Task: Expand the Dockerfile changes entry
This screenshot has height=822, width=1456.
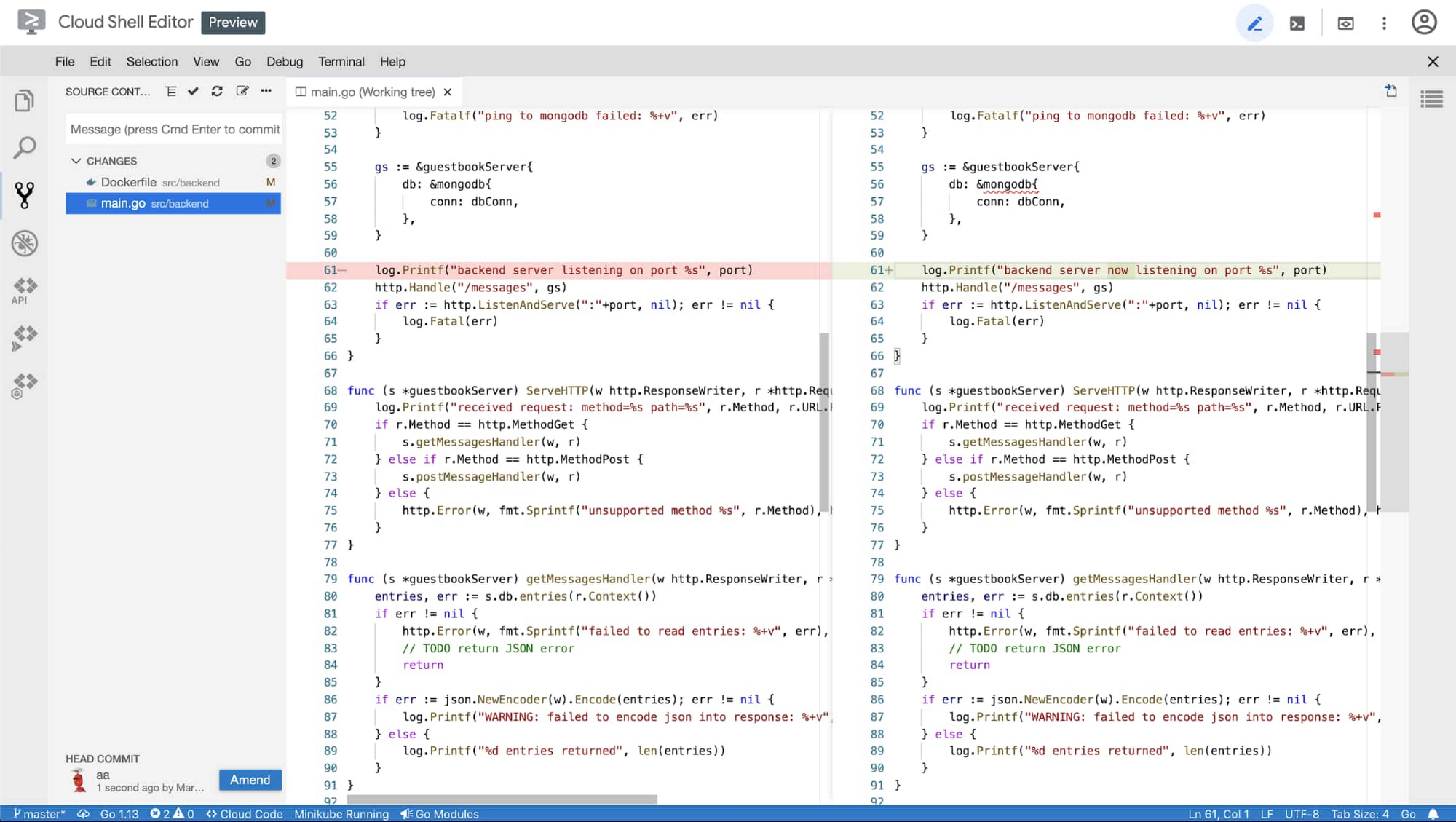Action: 159,182
